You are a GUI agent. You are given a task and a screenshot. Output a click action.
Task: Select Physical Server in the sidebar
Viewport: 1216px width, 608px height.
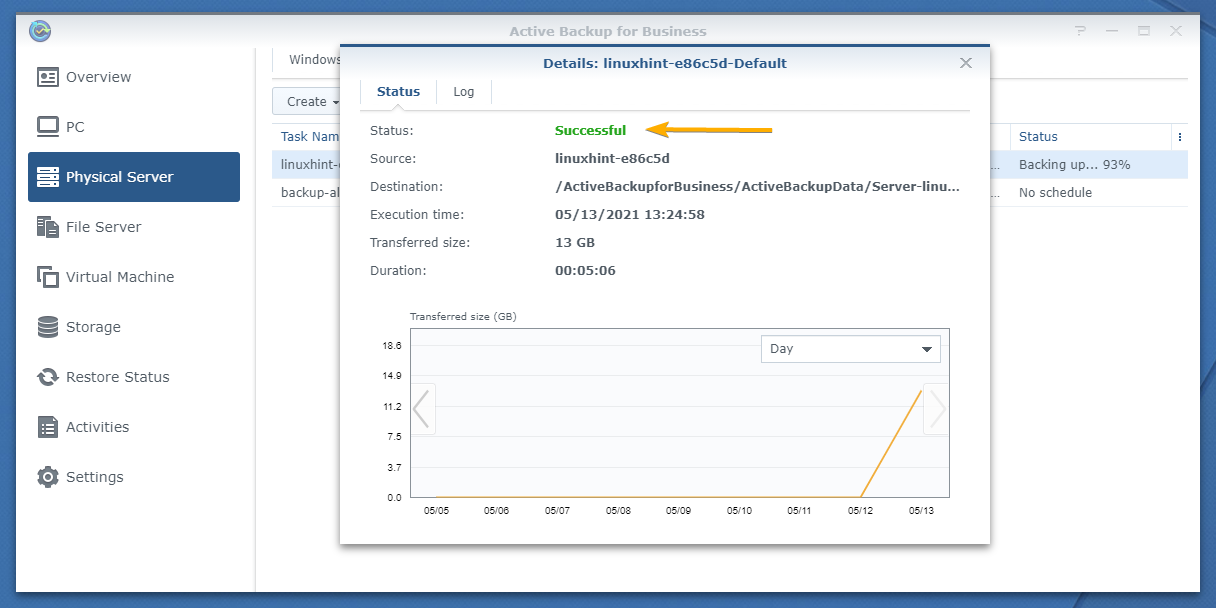pyautogui.click(x=134, y=177)
